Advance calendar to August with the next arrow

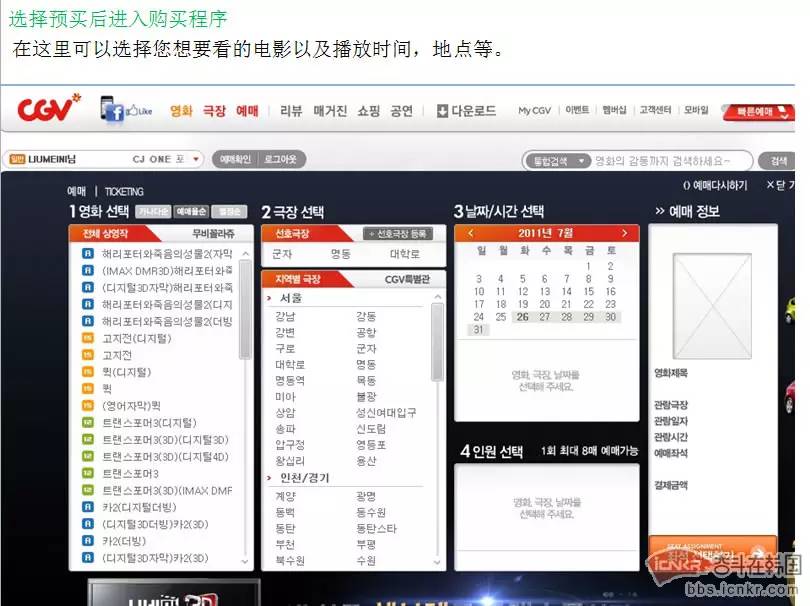[625, 233]
